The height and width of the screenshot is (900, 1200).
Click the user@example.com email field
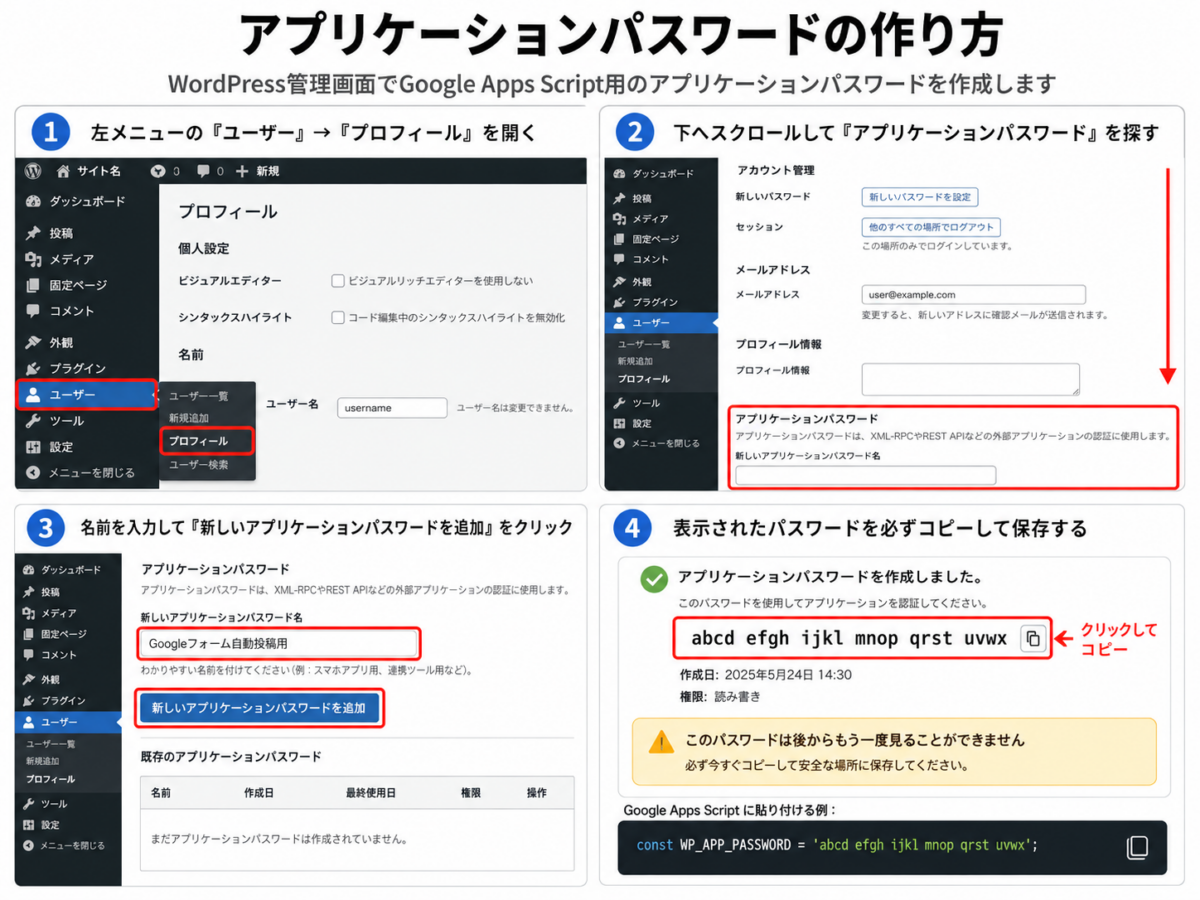973,295
